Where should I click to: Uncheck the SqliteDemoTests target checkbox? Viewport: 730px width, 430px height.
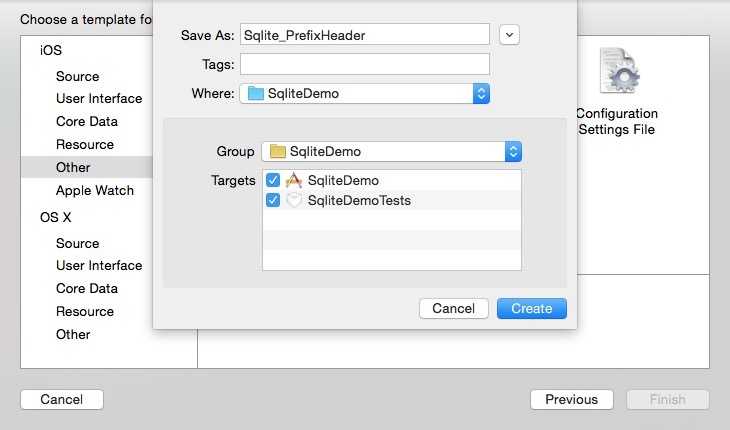pos(273,200)
